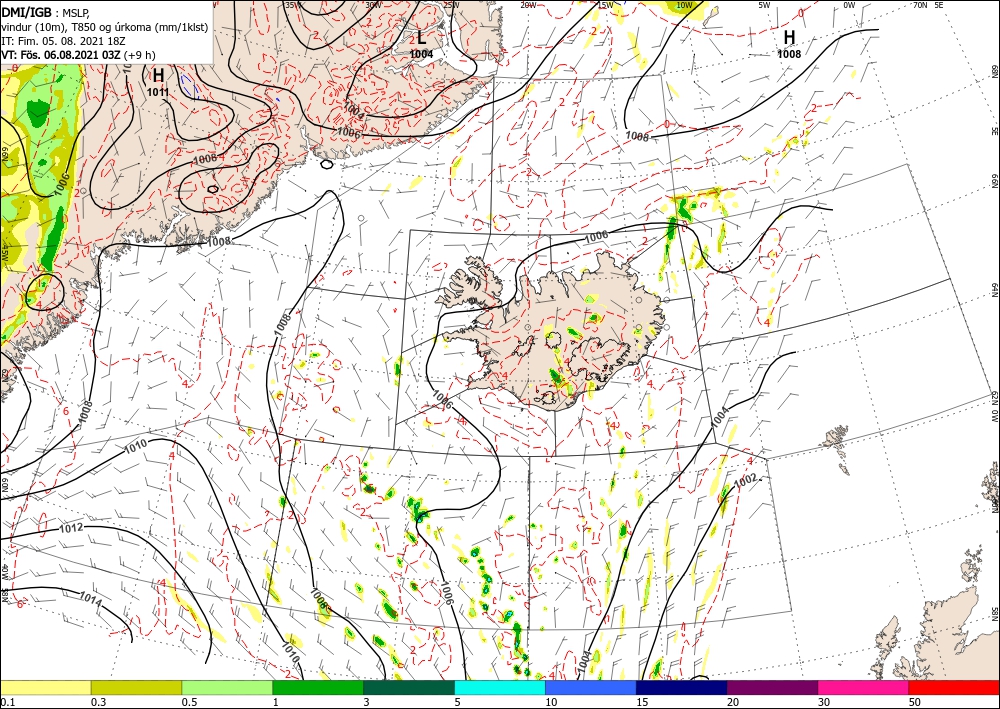Screen dimensions: 1000x709
Task: Click the '1014' isobar label
Action: click(91, 598)
